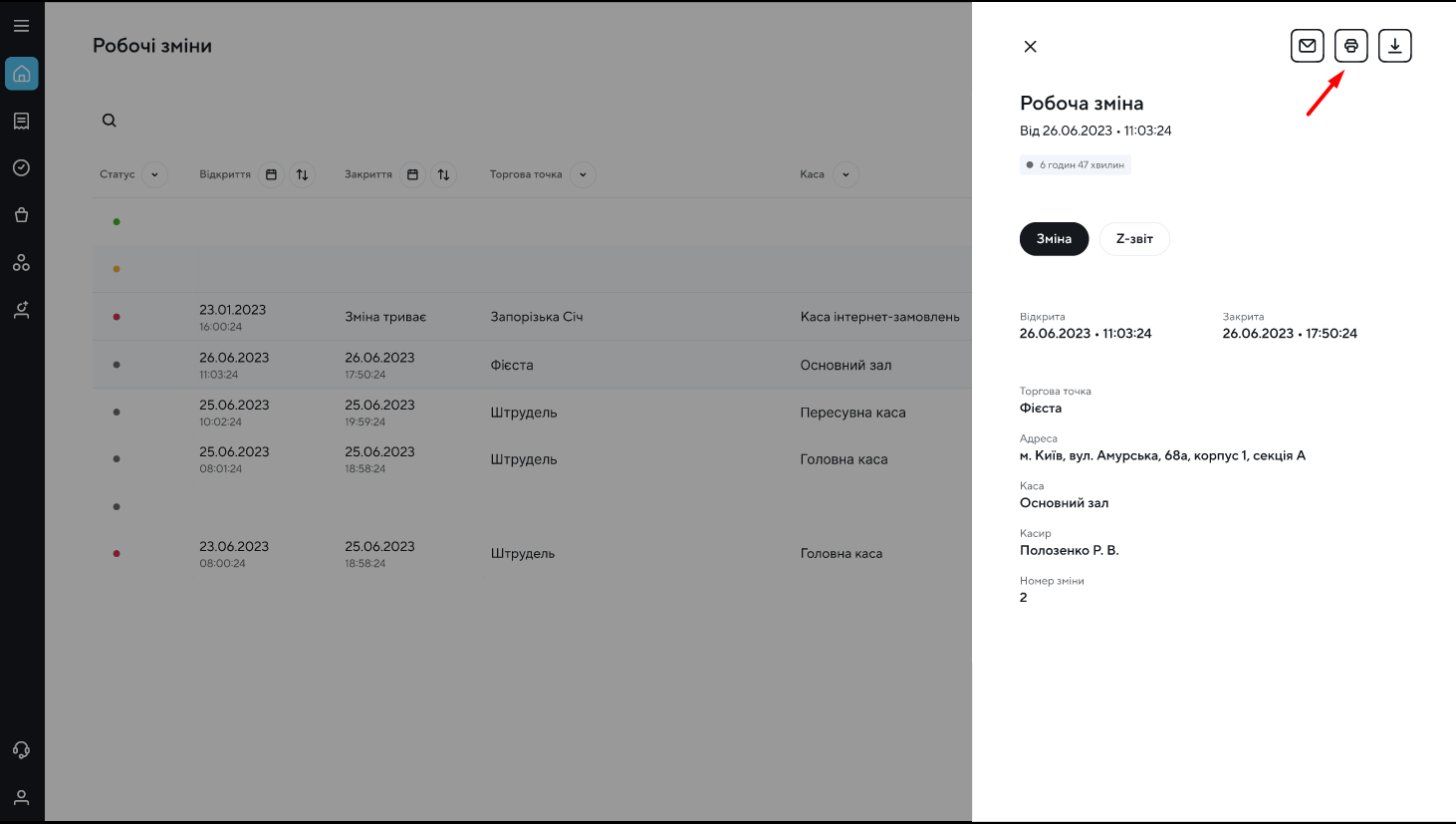Toggle sort order for Закриття column
Viewport: 1456px width, 824px height.
443,174
